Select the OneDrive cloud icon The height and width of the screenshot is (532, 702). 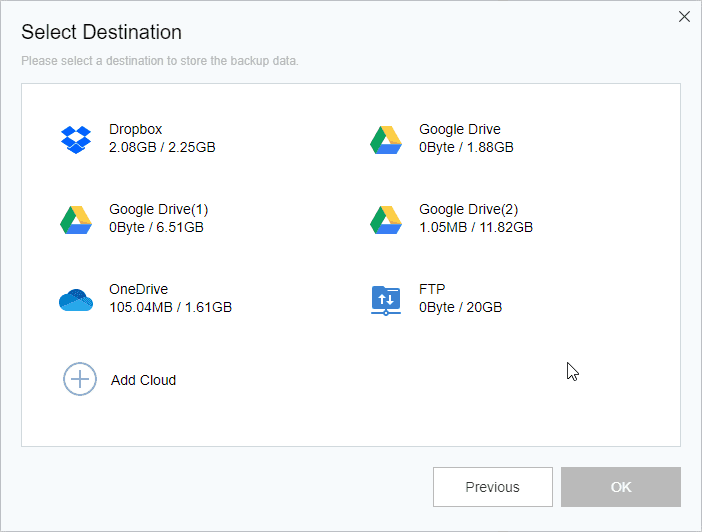pyautogui.click(x=76, y=300)
